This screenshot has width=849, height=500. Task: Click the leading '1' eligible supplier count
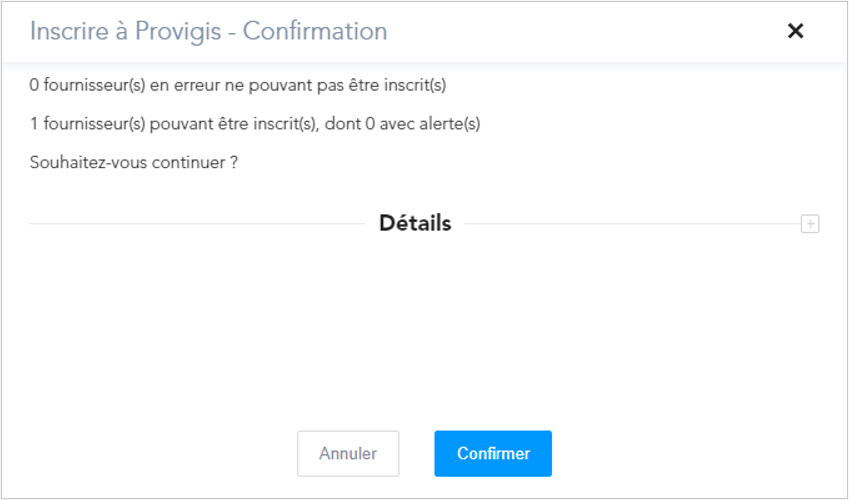[x=34, y=124]
